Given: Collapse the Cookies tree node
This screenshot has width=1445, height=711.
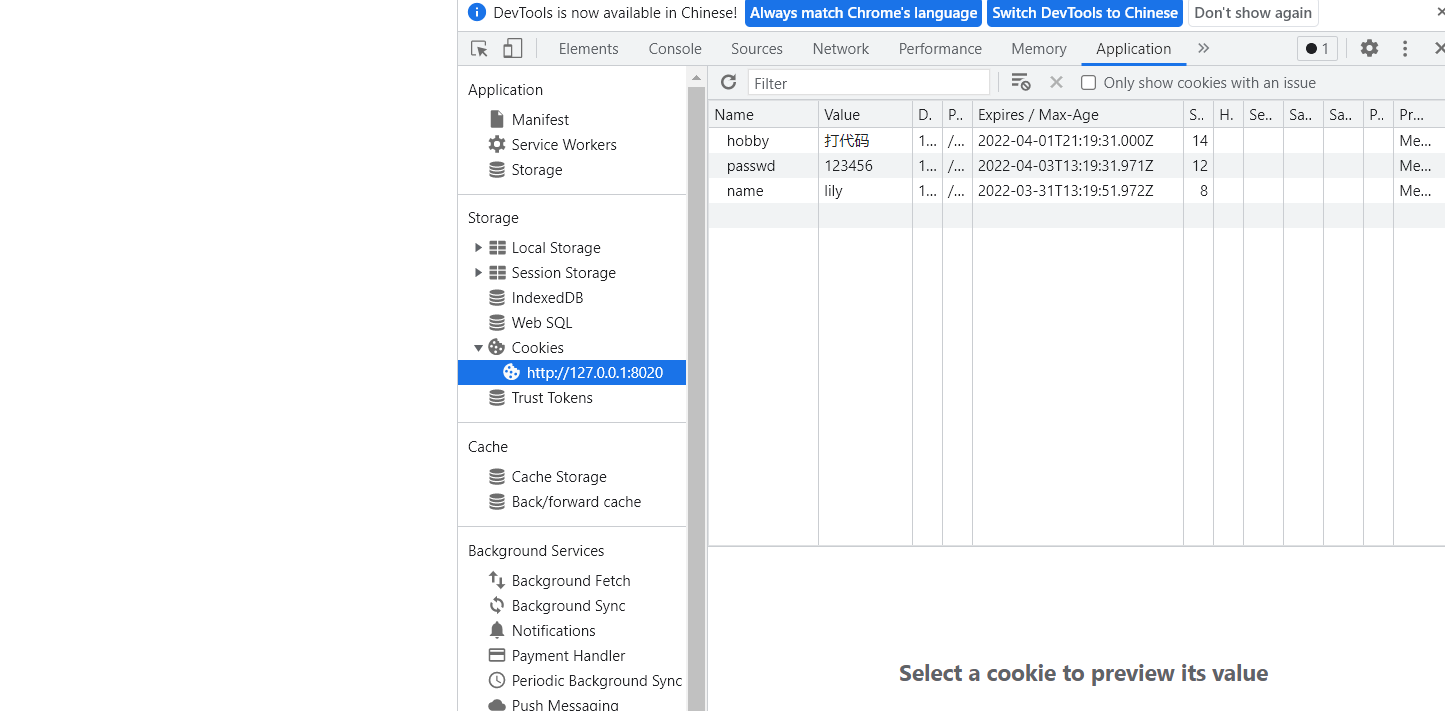Looking at the screenshot, I should 478,348.
